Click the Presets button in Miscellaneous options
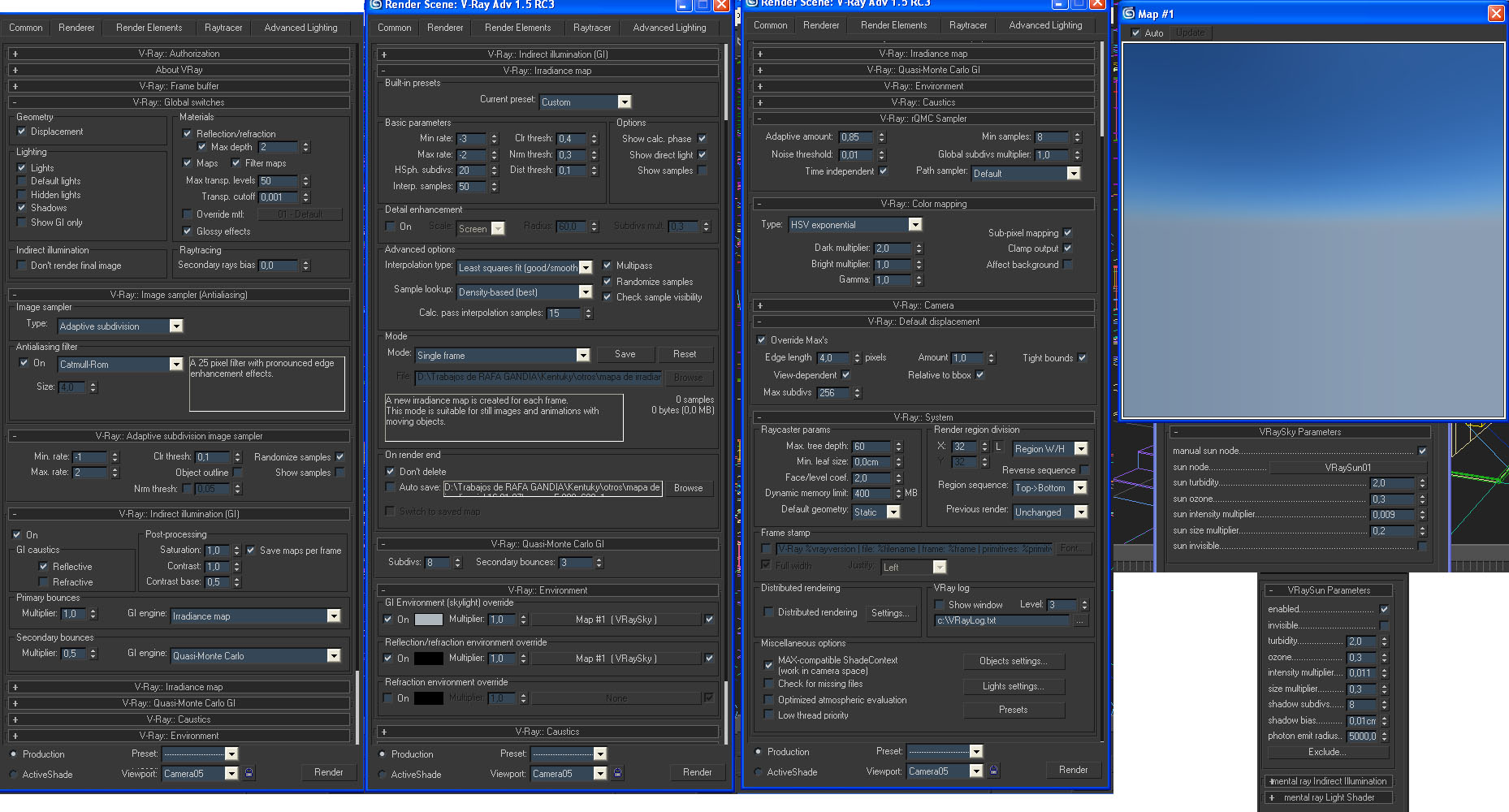Image resolution: width=1509 pixels, height=812 pixels. click(1014, 710)
